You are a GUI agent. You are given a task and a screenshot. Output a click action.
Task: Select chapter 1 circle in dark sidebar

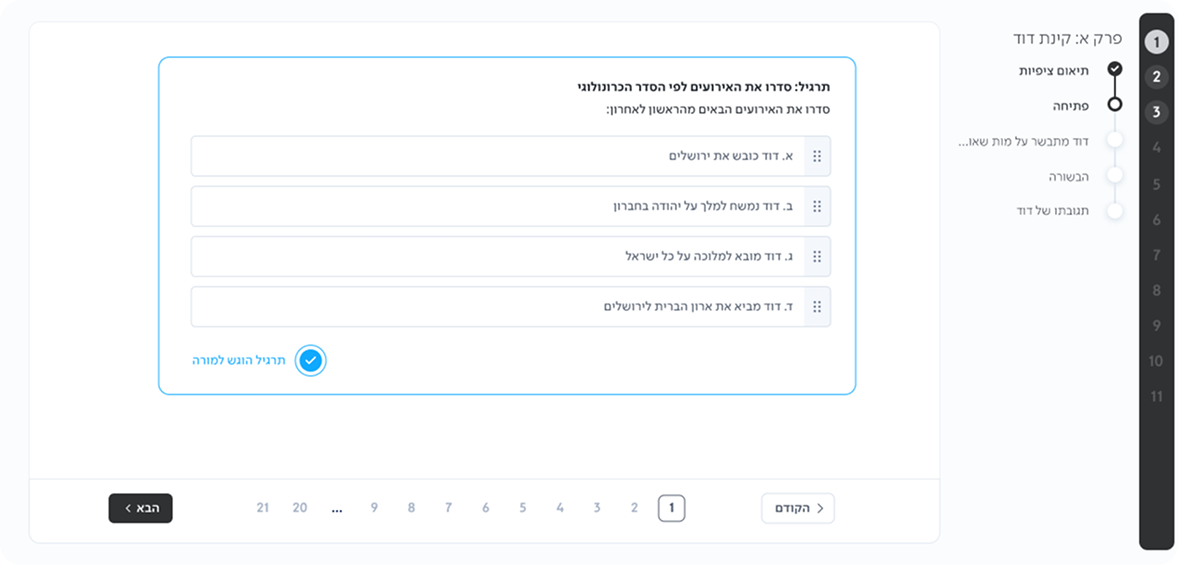point(1156,41)
